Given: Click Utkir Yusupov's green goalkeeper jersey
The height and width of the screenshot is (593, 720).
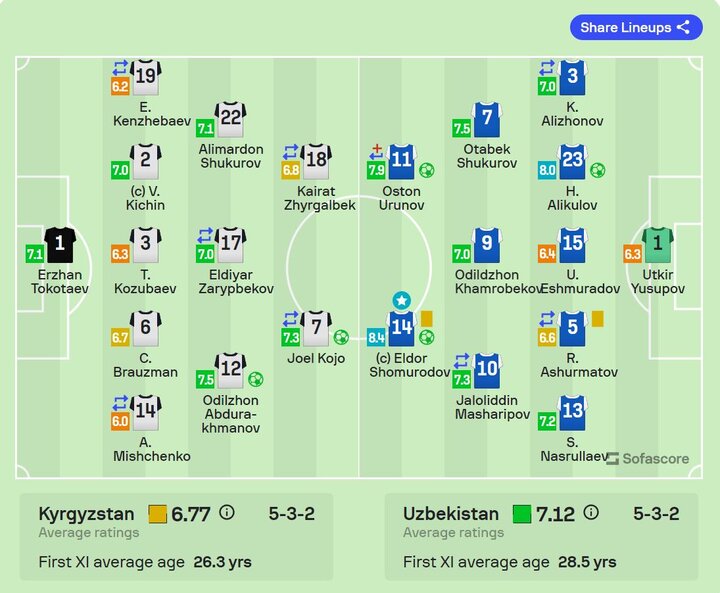Looking at the screenshot, I should pos(658,243).
